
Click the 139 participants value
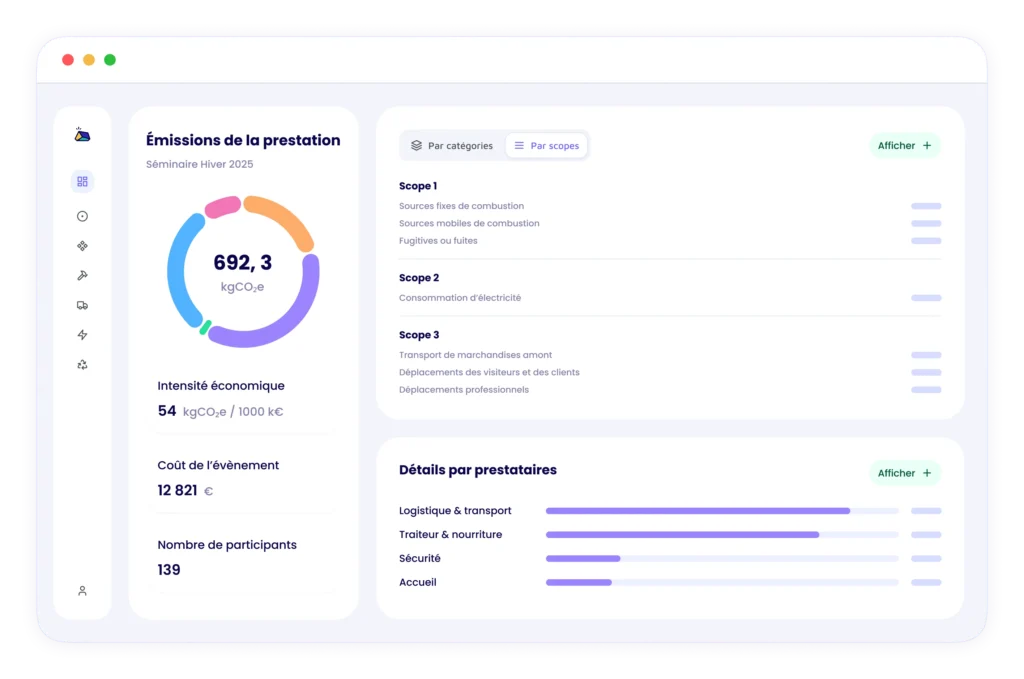click(169, 570)
